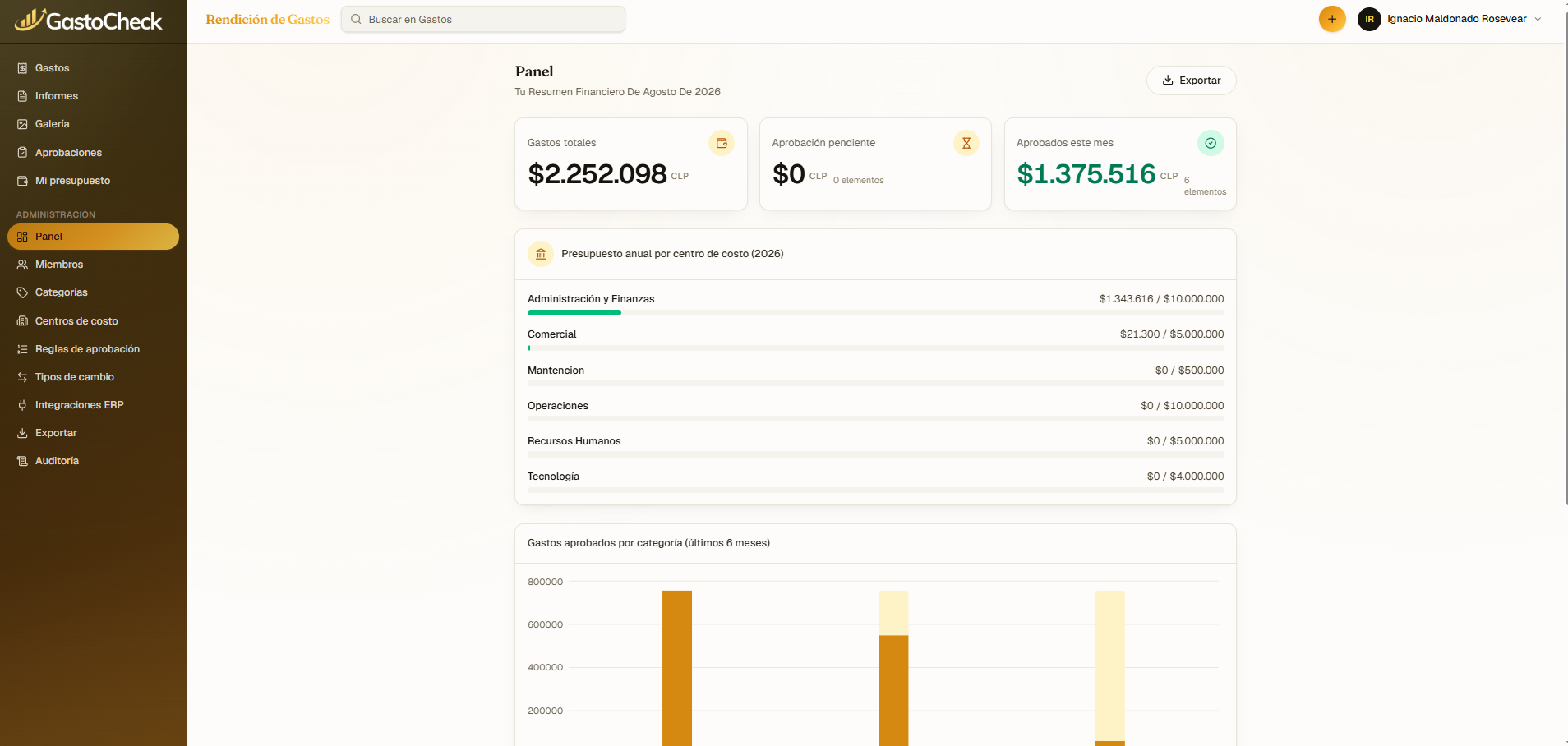
Task: Go to Reglas de aprobación
Action: pos(93,349)
